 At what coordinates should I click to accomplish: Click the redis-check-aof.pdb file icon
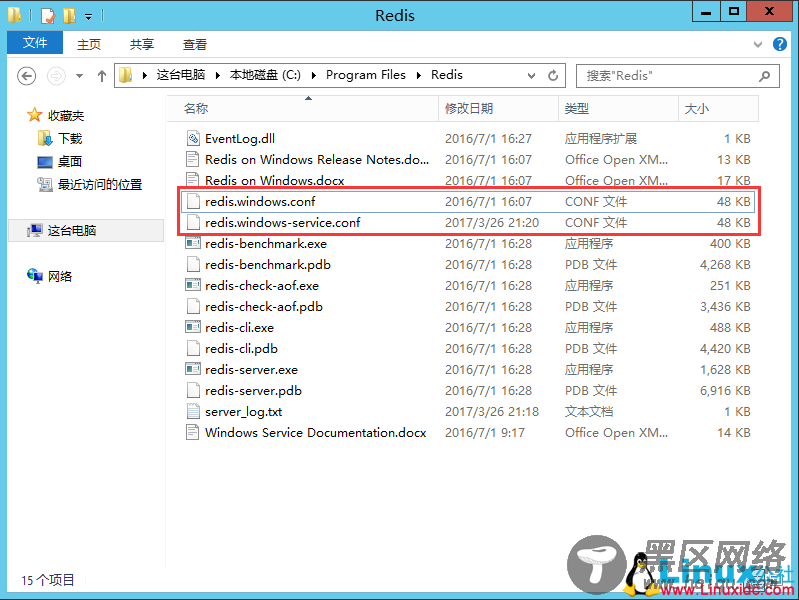click(x=193, y=306)
